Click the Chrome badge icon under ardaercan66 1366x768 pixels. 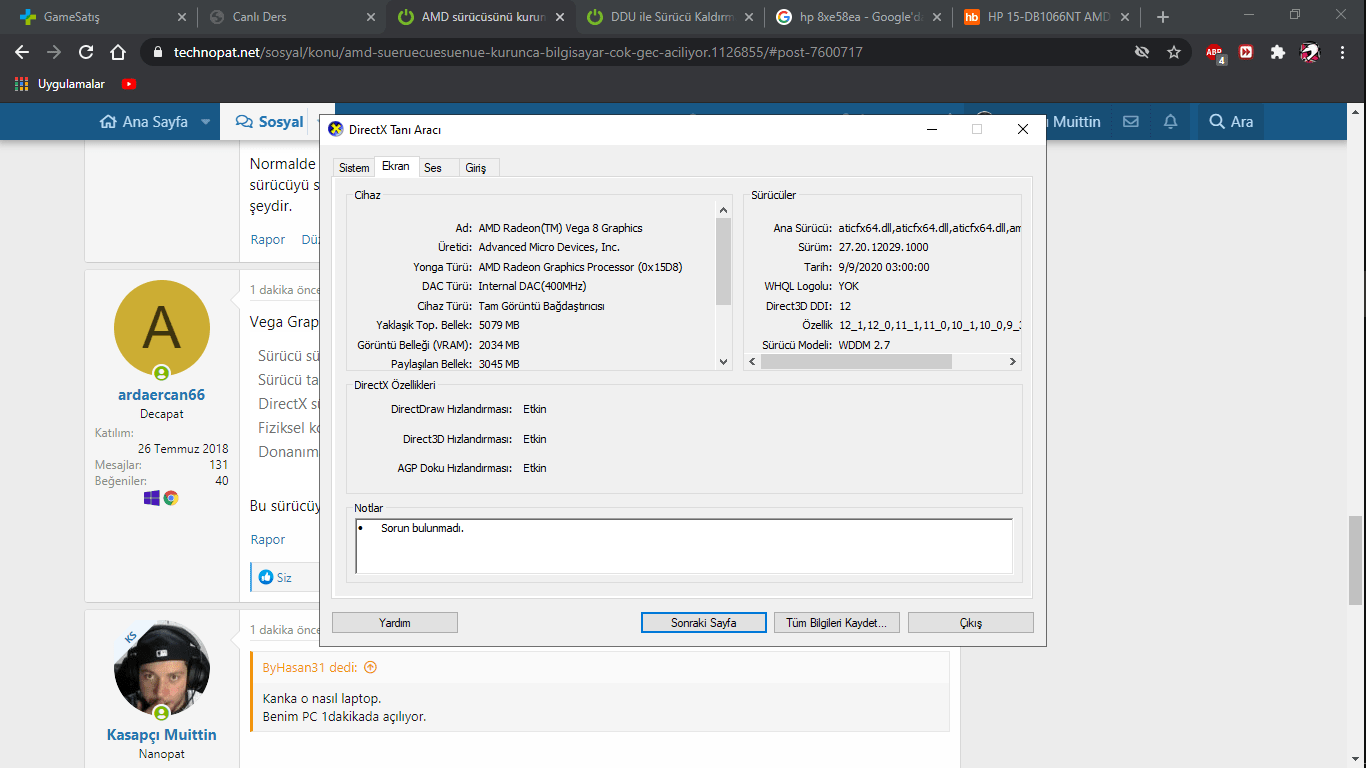(171, 498)
